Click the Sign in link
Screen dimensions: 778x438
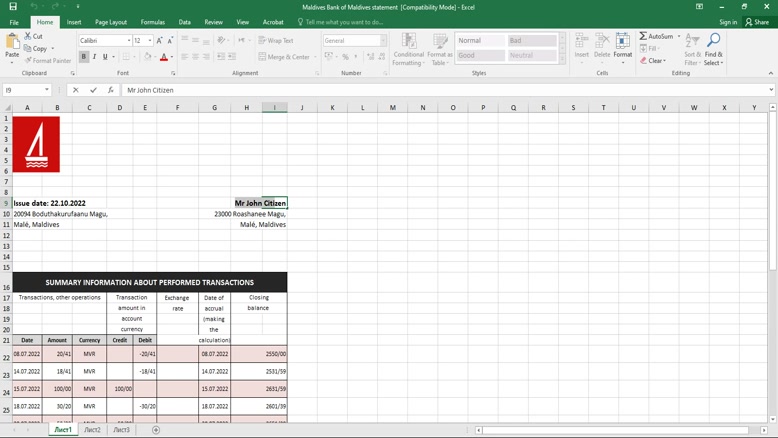coord(727,22)
